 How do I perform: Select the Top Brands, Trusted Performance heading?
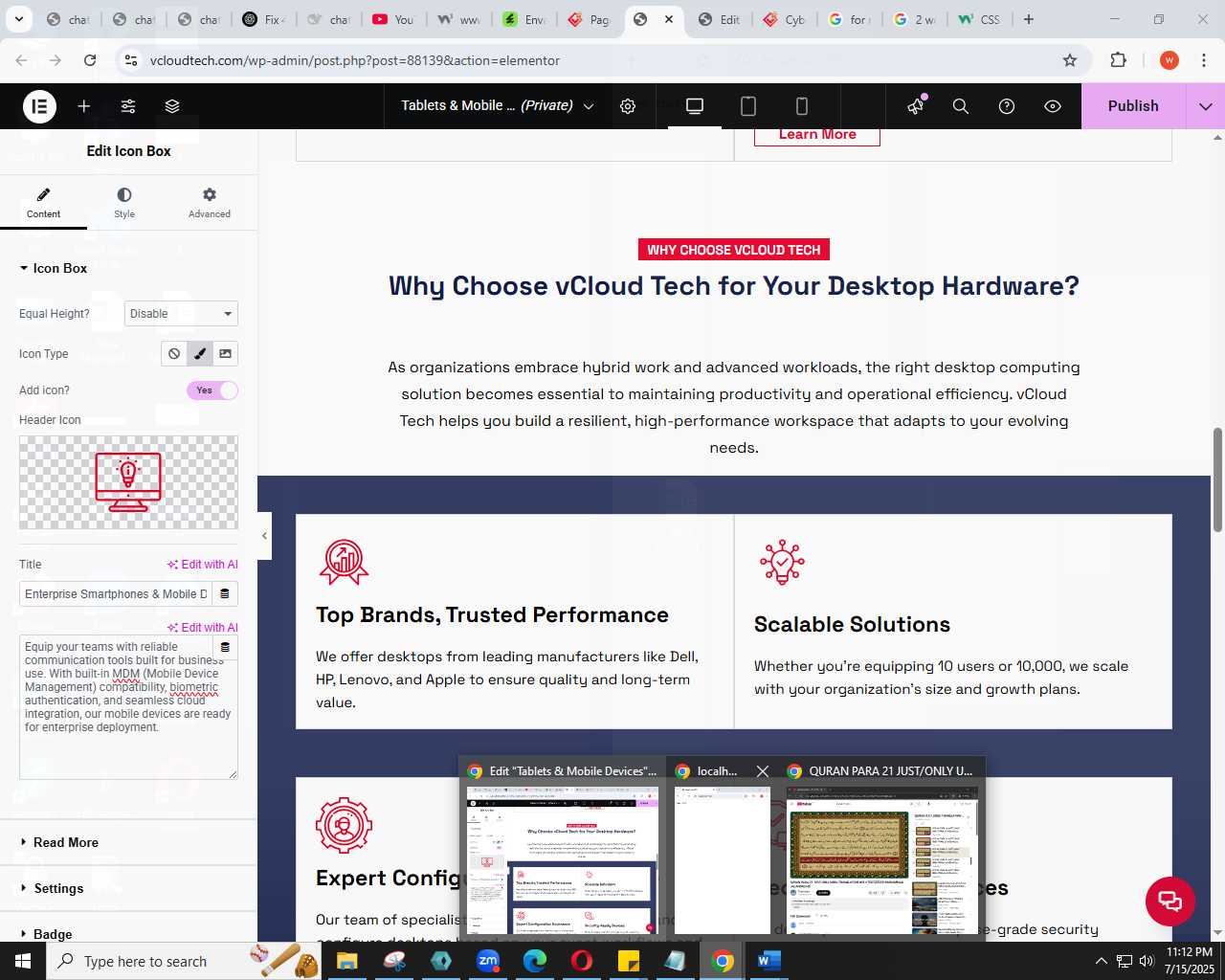tap(492, 615)
